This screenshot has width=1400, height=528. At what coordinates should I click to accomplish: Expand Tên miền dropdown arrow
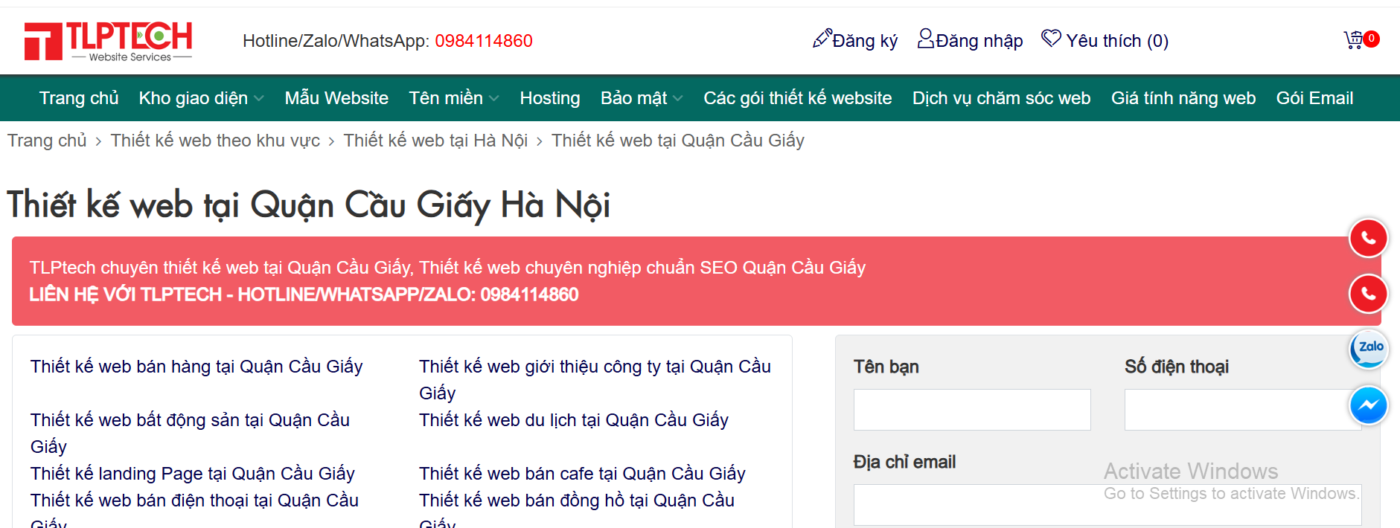[x=494, y=99]
